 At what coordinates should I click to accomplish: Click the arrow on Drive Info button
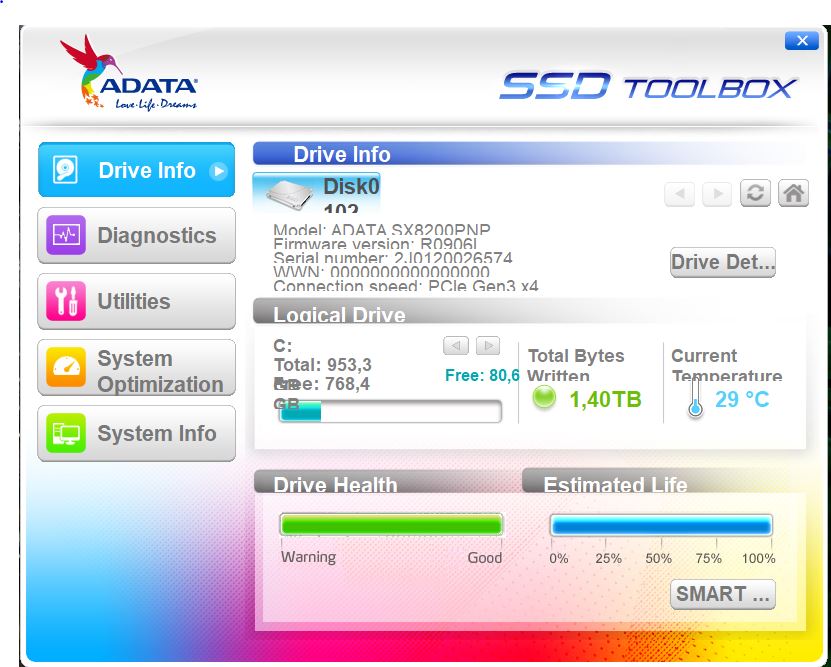click(x=218, y=171)
